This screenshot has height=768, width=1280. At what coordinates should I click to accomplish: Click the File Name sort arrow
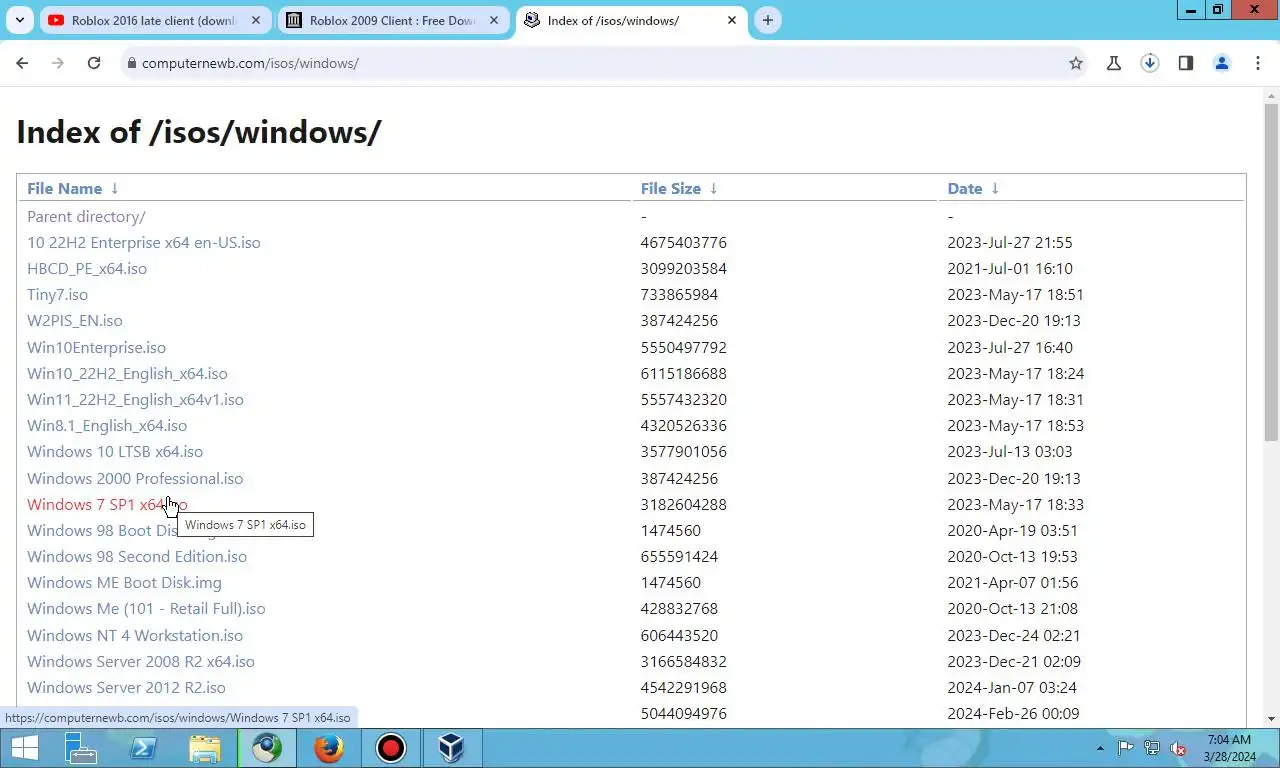(x=115, y=188)
